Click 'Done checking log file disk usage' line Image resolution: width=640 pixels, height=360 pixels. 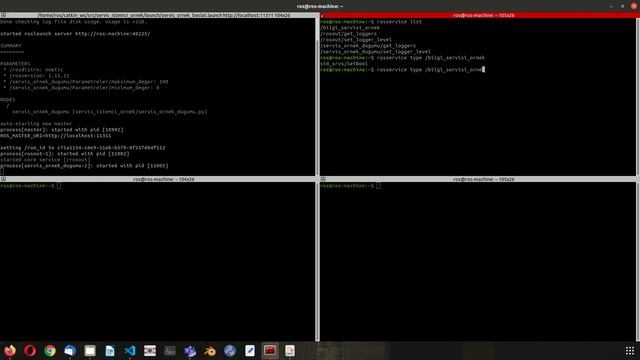point(73,22)
